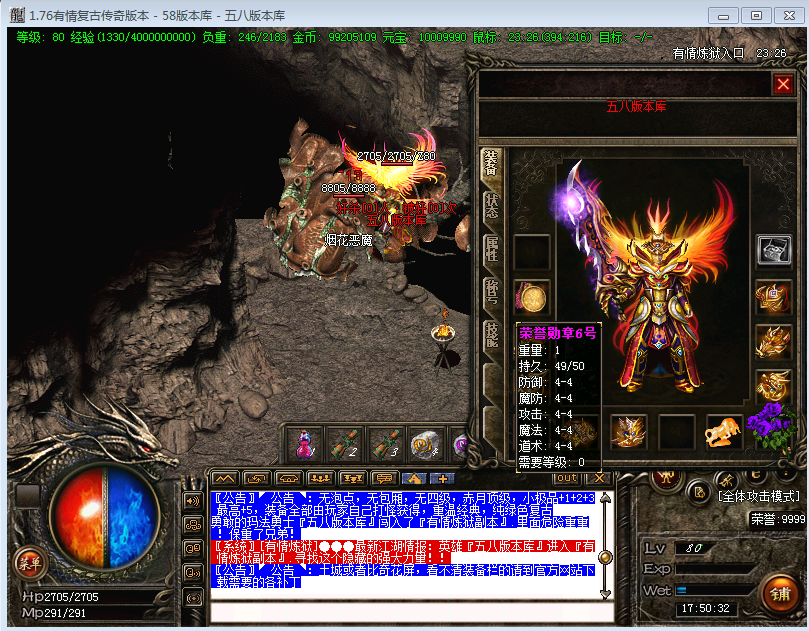Click the game icon in the title bar
Image resolution: width=809 pixels, height=631 pixels.
[17, 15]
